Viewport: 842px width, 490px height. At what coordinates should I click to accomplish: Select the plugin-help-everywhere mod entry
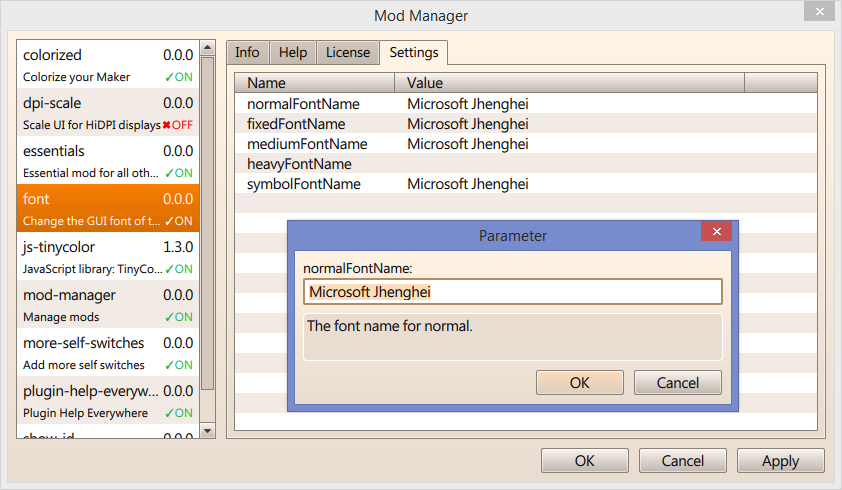(x=108, y=400)
